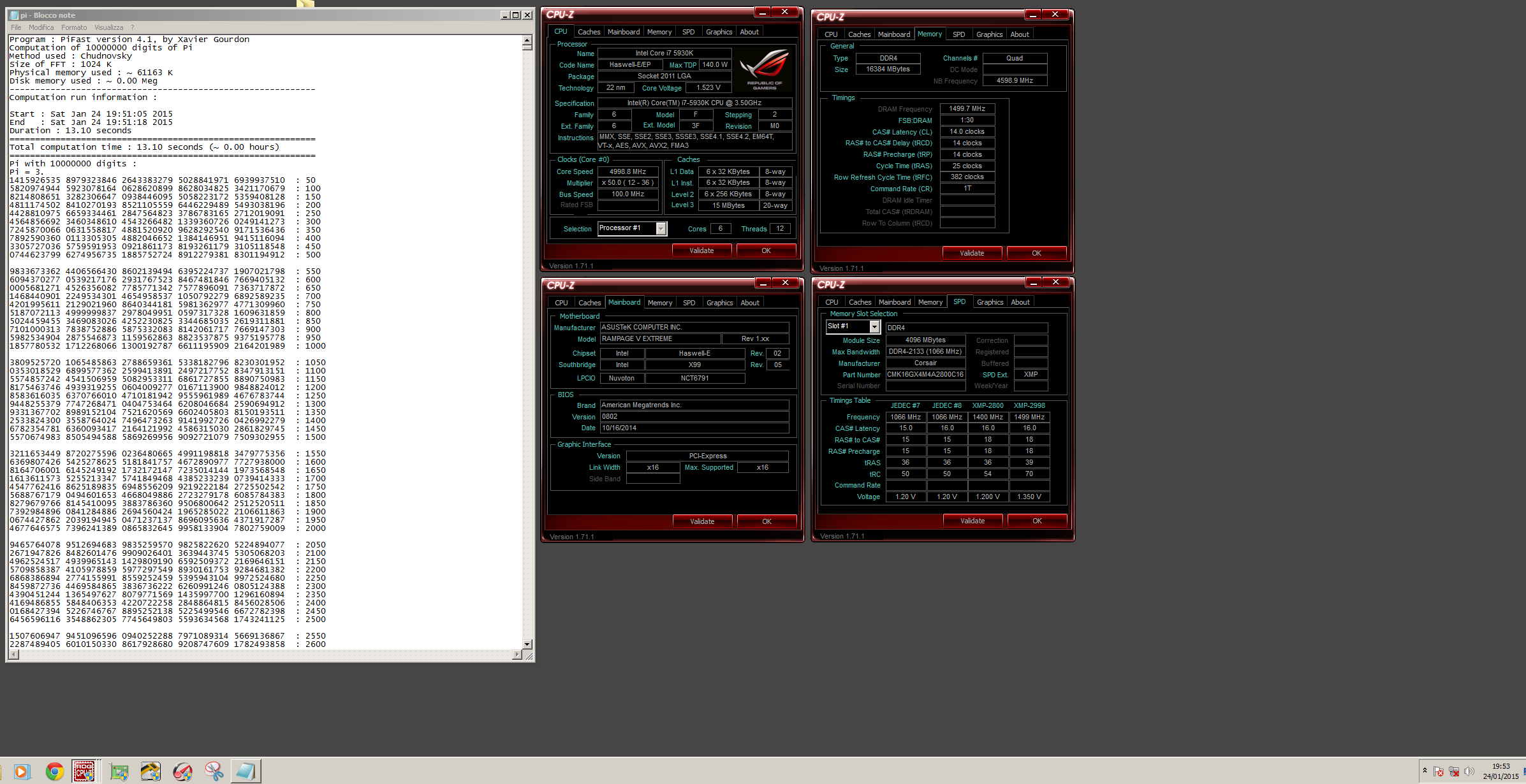
Task: Show hidden tray icons with the double chevron
Action: point(1425,771)
